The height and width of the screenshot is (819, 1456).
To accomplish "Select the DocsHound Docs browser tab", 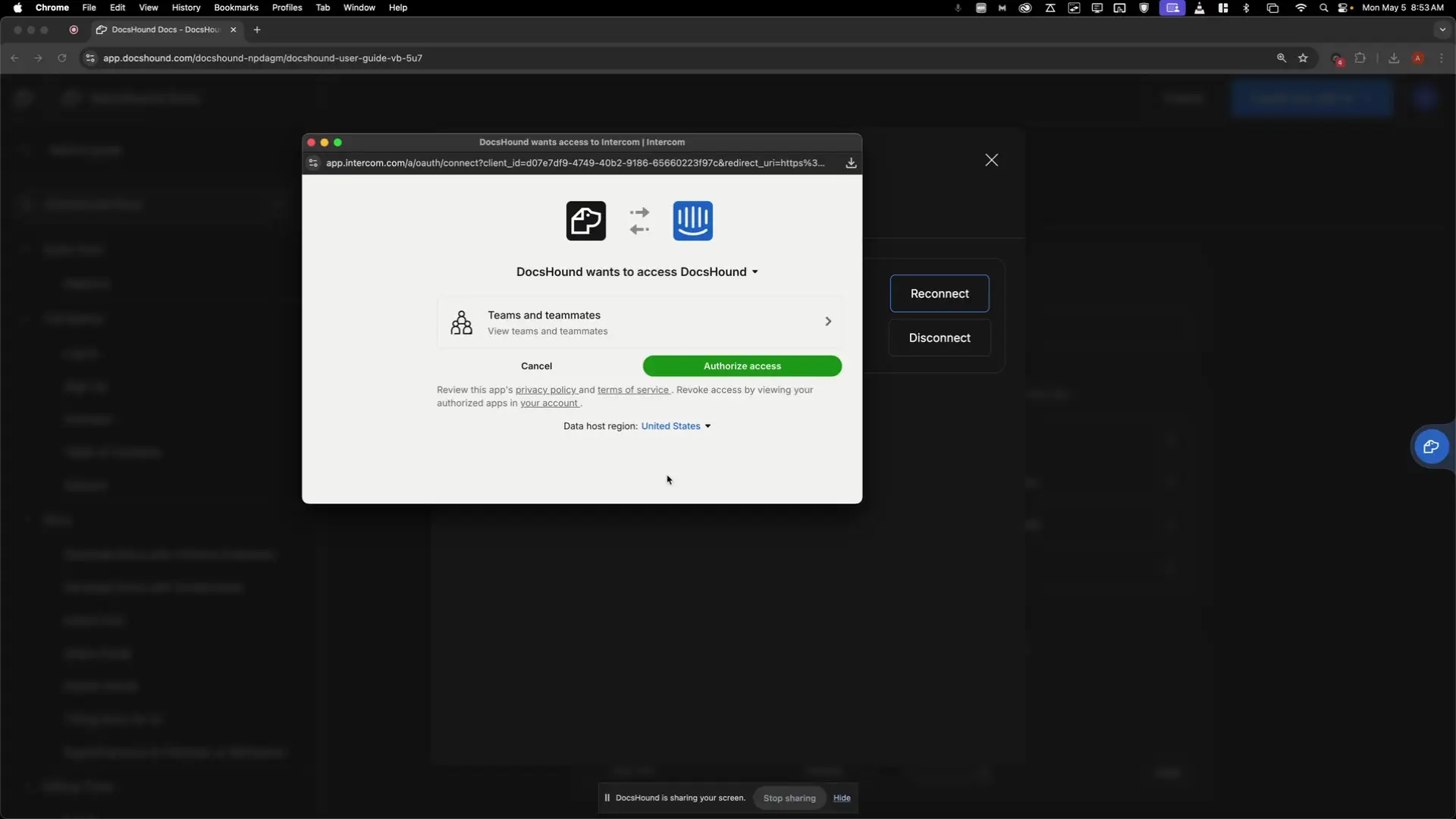I will [165, 30].
